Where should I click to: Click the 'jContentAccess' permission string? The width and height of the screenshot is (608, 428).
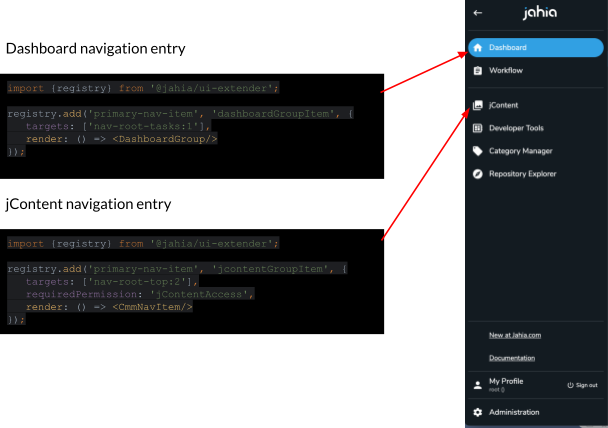(199, 294)
